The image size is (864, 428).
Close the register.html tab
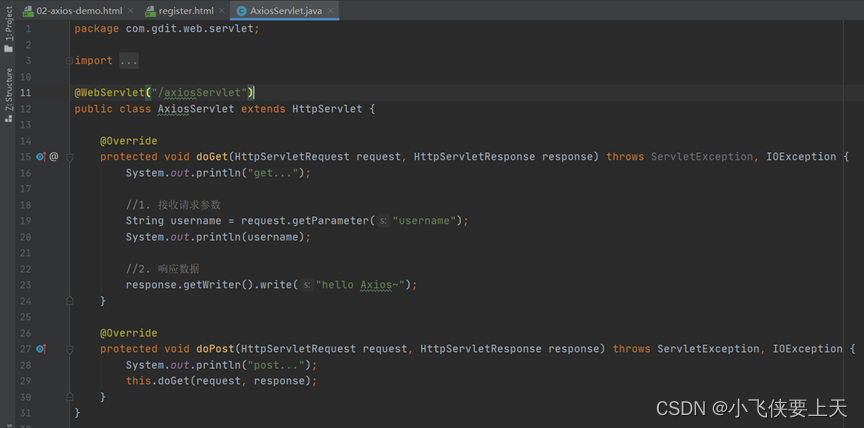pyautogui.click(x=221, y=10)
